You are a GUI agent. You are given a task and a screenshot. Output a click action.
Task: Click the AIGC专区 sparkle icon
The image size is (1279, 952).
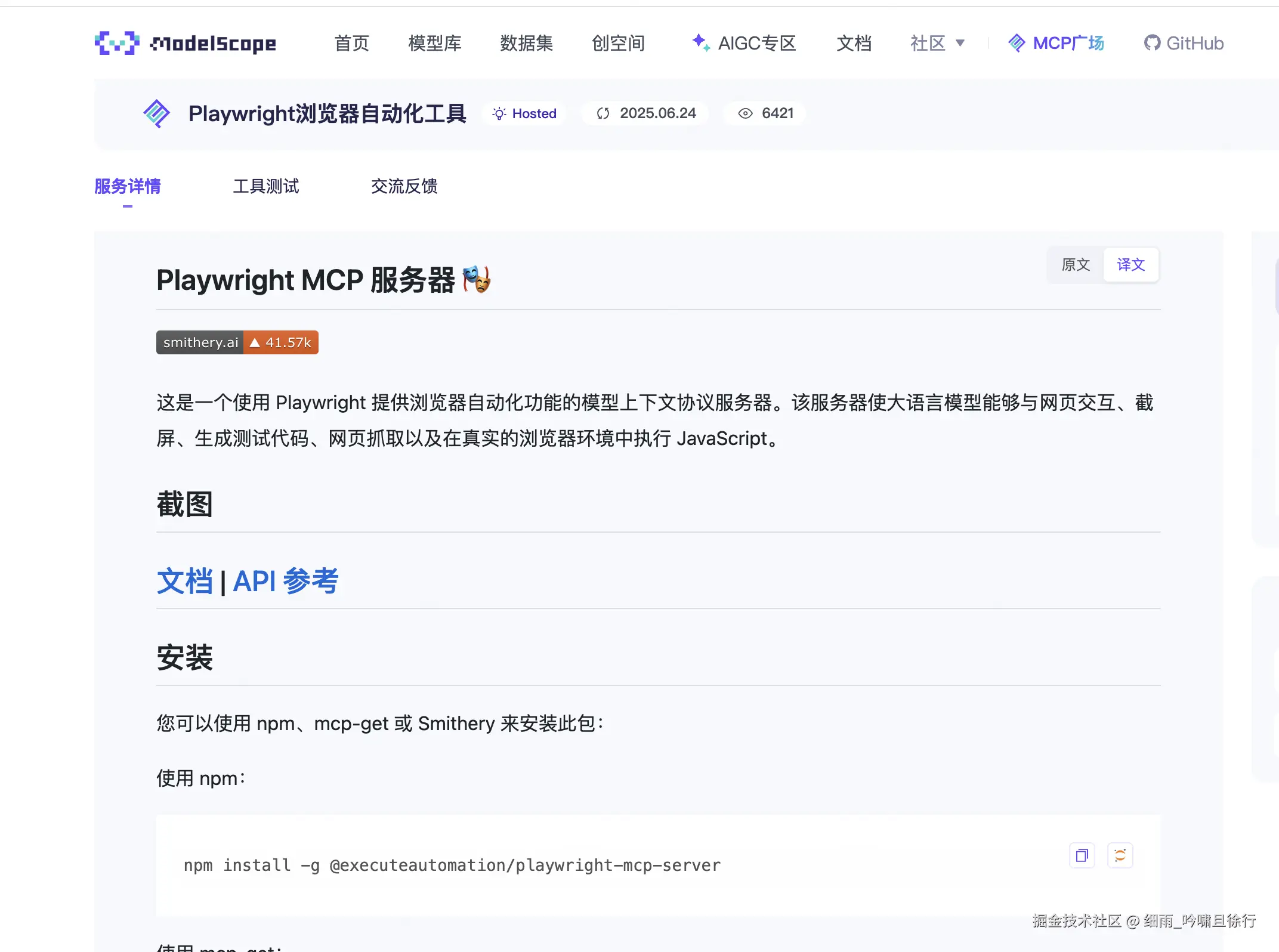(x=700, y=42)
